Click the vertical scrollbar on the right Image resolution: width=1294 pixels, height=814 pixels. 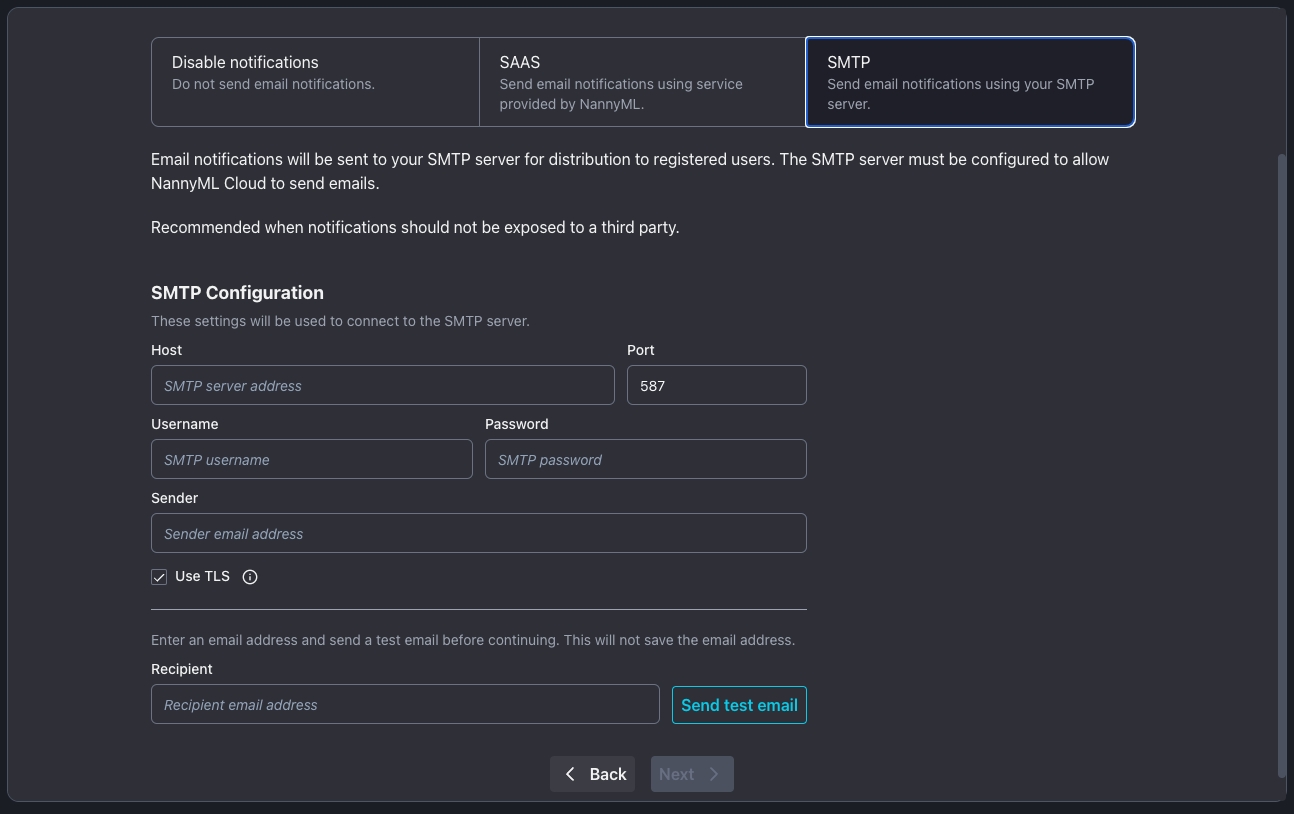(x=1282, y=460)
